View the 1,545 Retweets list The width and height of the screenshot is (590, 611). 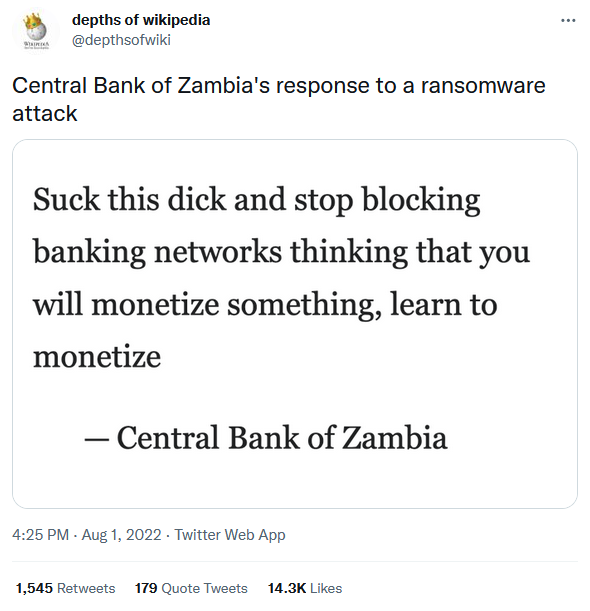[65, 588]
